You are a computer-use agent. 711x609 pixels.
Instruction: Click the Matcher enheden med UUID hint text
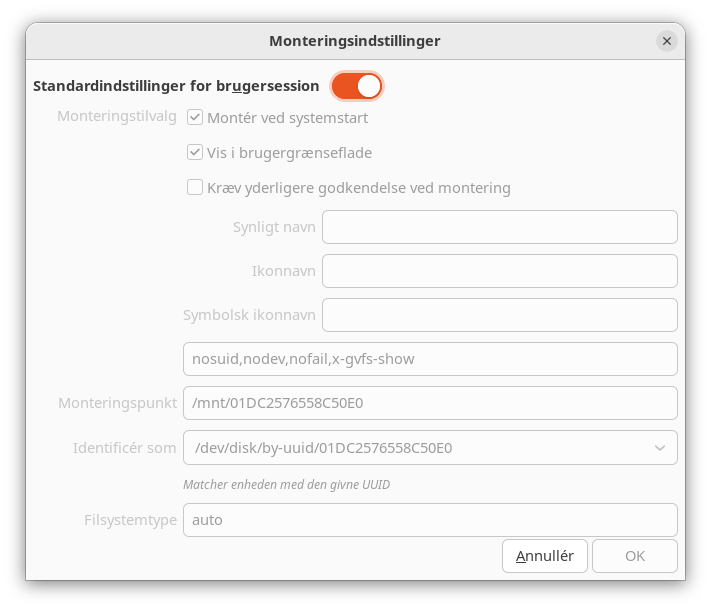coord(286,485)
